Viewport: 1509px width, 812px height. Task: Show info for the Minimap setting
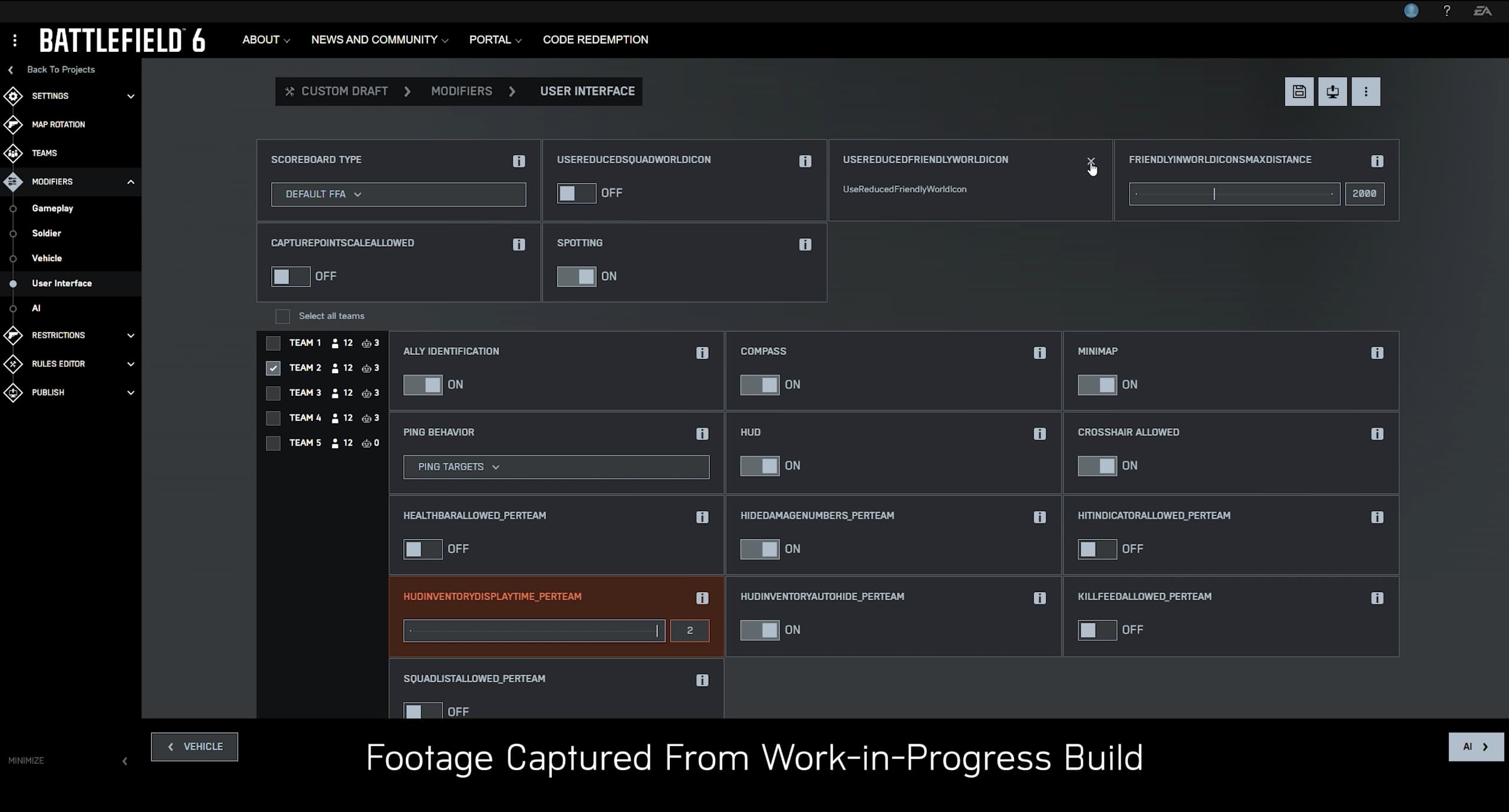coord(1377,353)
